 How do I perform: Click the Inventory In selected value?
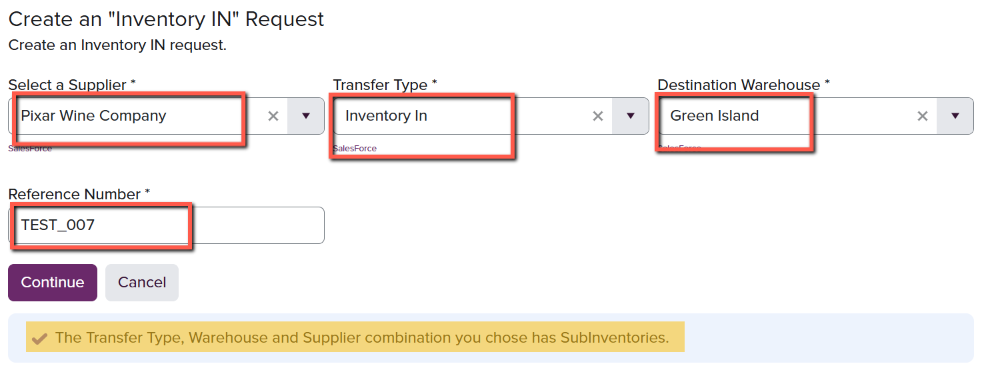pos(387,116)
